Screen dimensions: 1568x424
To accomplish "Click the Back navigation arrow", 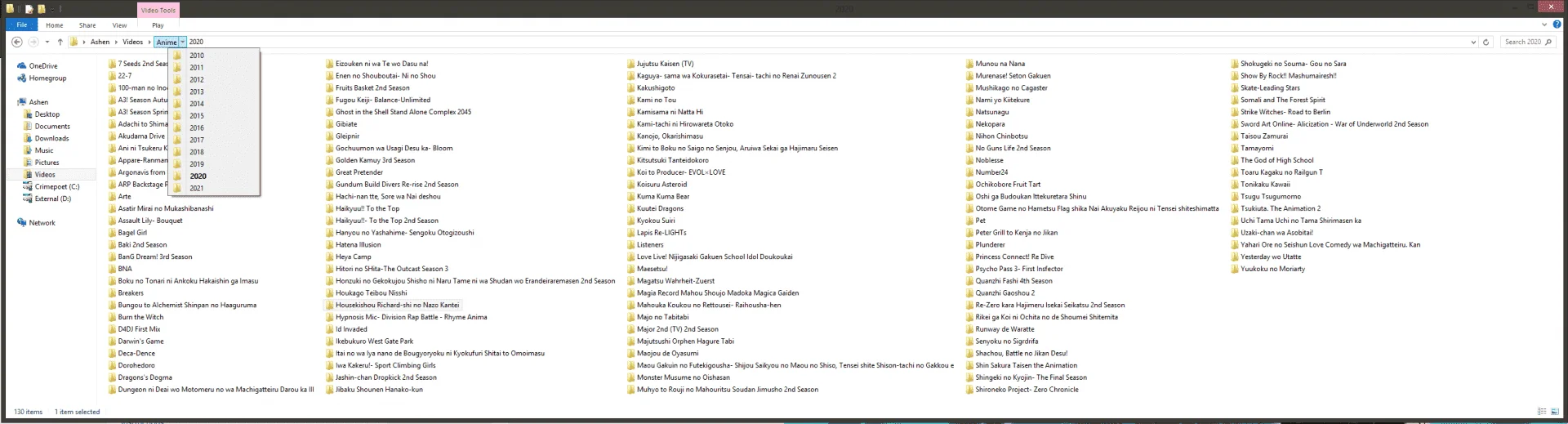I will [17, 42].
